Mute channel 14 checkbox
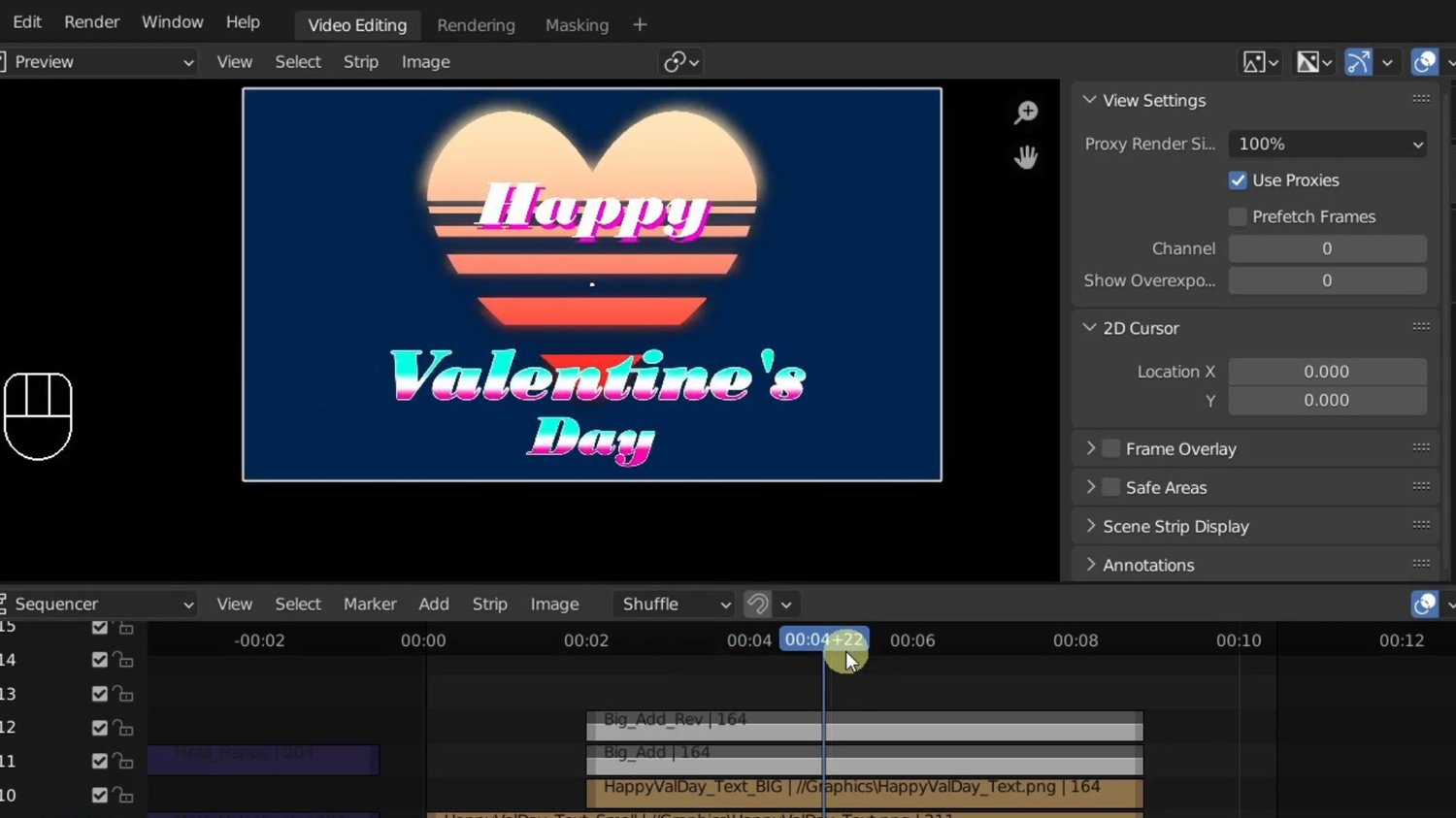Screen dimensions: 1456x818 [99, 660]
